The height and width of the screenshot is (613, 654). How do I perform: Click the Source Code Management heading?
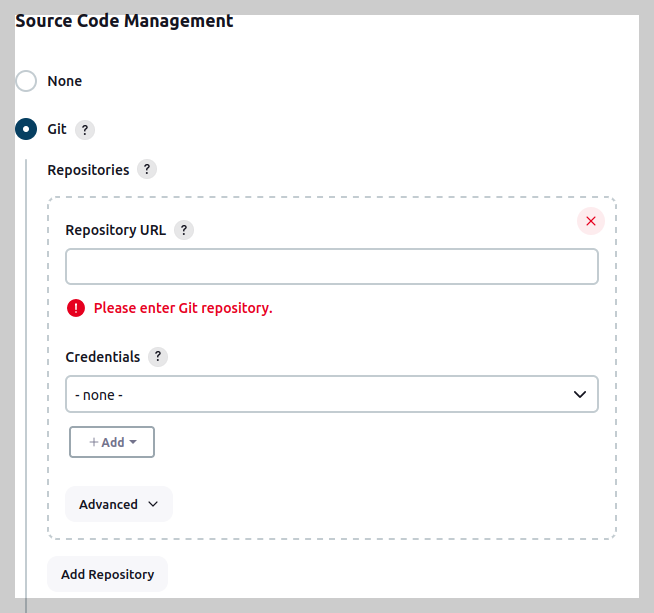(x=124, y=21)
